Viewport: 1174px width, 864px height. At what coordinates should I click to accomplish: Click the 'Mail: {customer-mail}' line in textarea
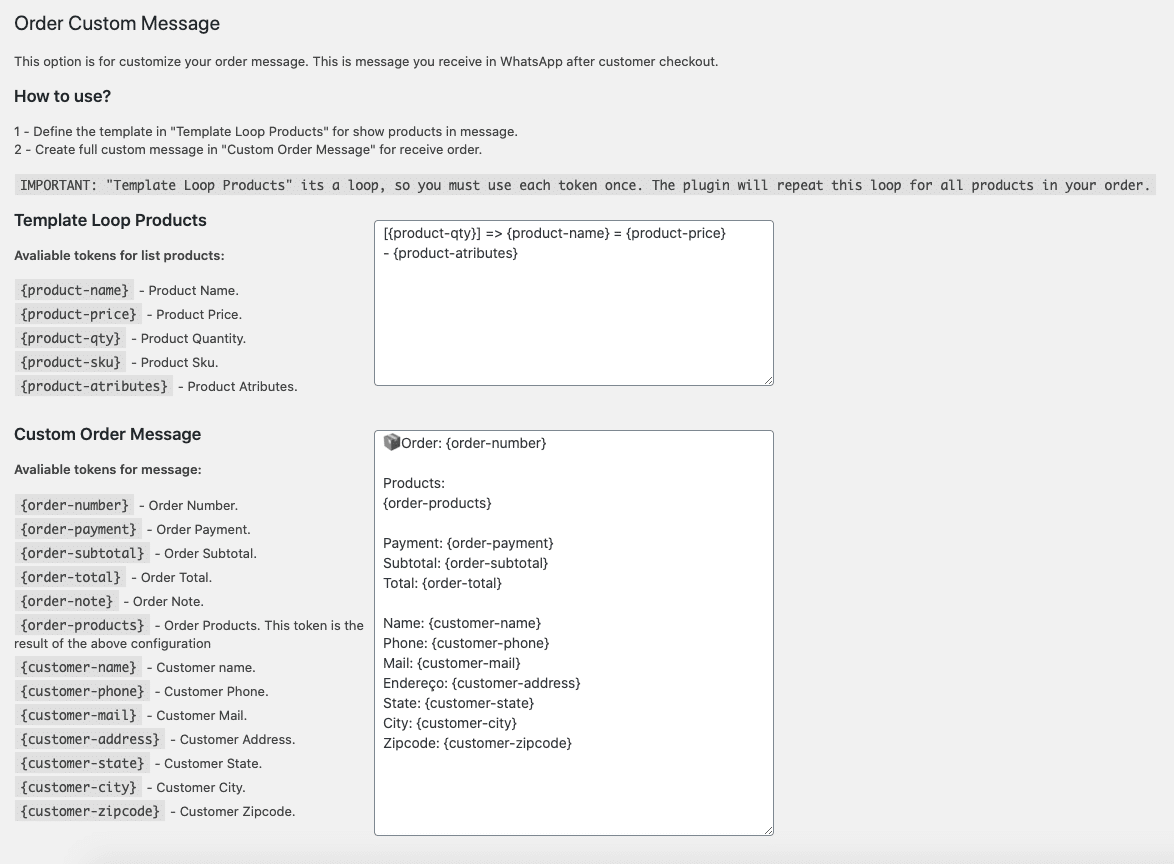click(x=451, y=663)
